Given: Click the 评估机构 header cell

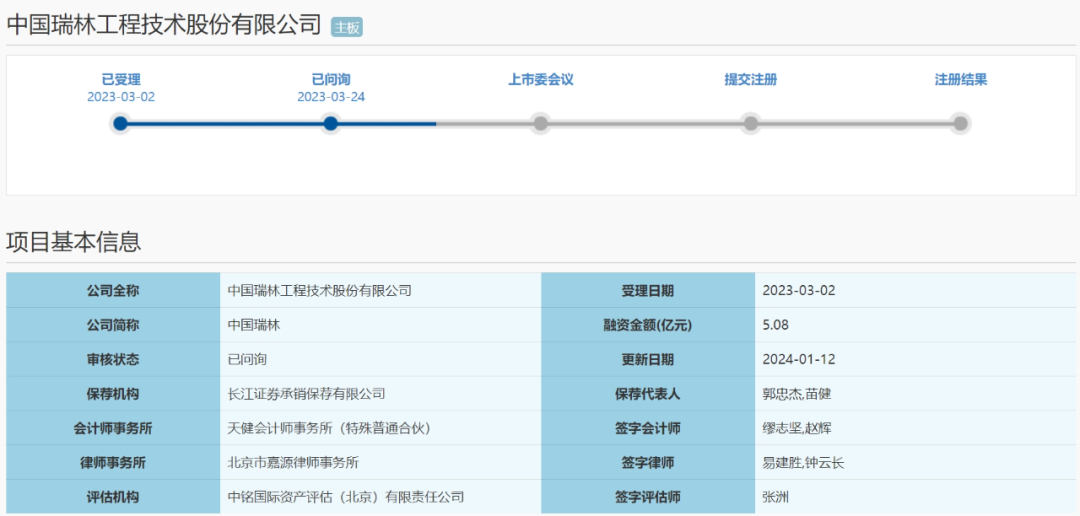Looking at the screenshot, I should pos(113,497).
